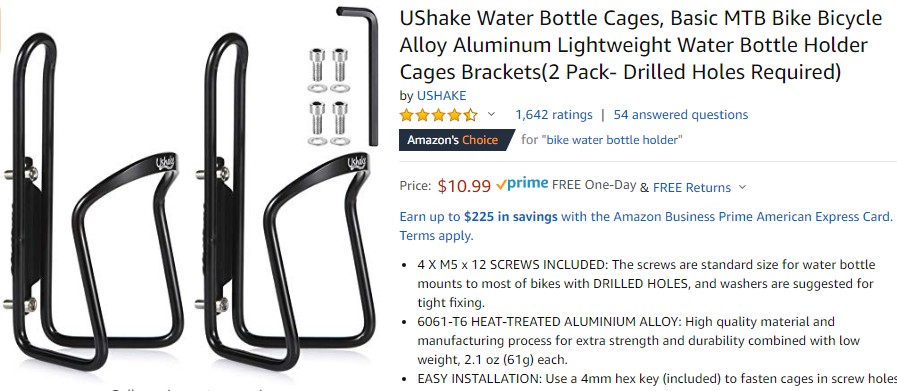Click the hex key in product image

(x=362, y=76)
